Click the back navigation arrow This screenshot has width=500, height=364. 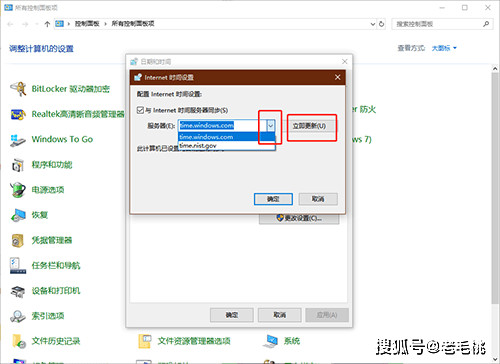point(10,24)
